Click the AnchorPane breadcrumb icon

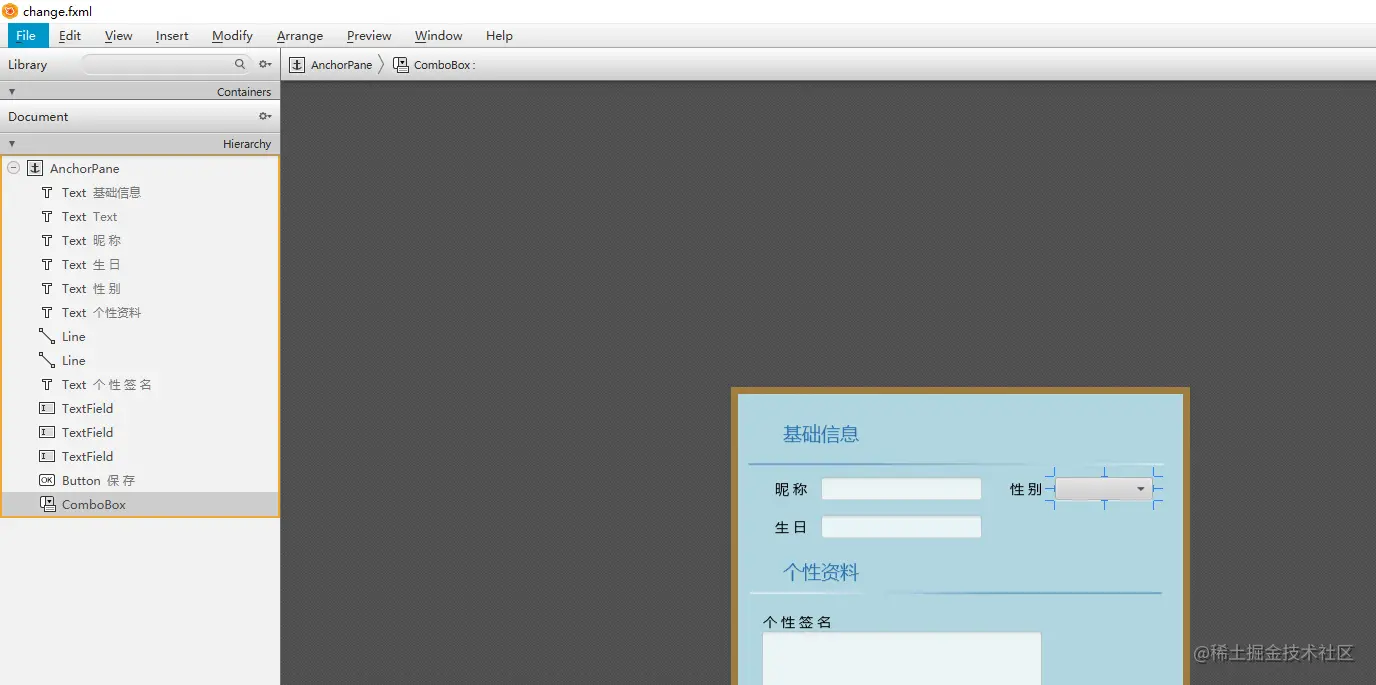[x=297, y=65]
